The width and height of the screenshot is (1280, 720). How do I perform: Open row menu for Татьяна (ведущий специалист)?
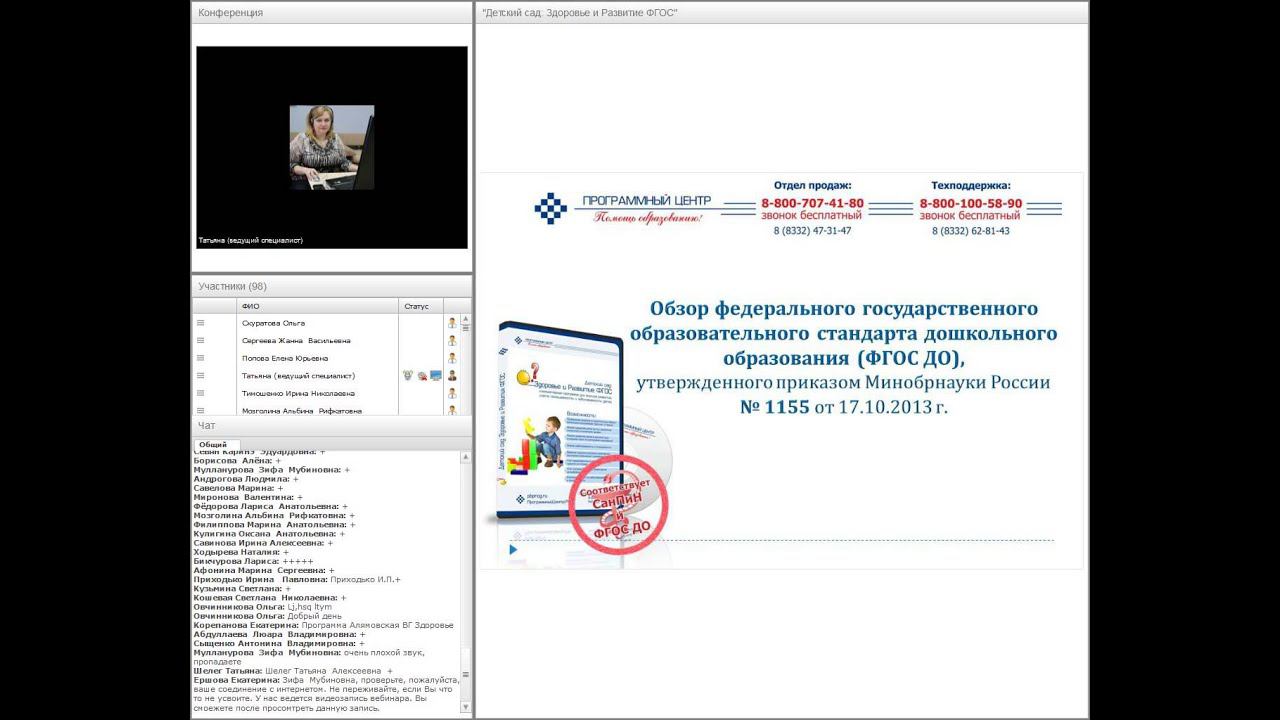coord(200,376)
